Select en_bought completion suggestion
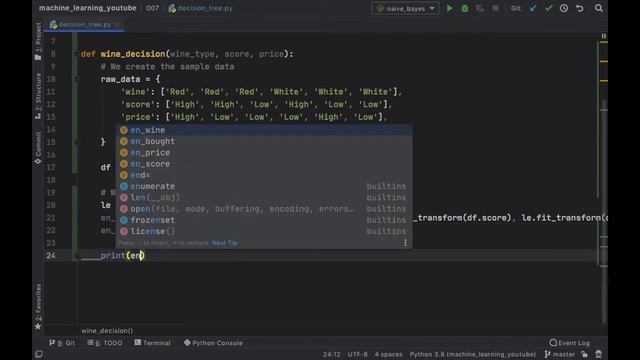 (264, 141)
